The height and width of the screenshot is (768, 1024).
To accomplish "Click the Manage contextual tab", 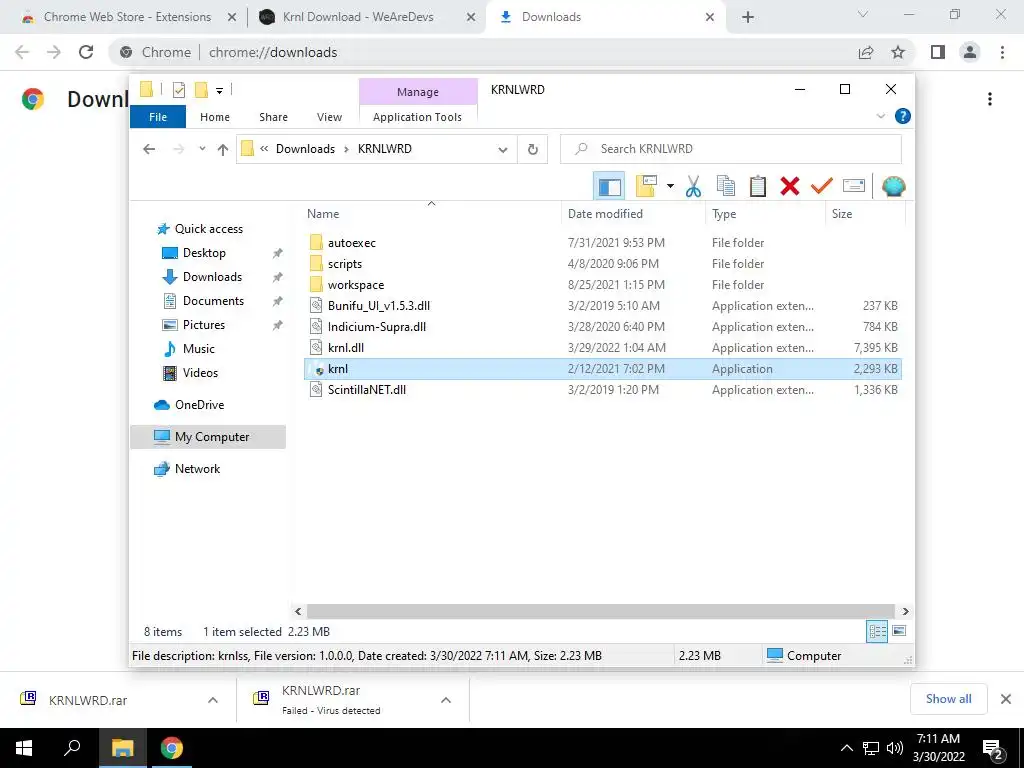I will point(418,92).
